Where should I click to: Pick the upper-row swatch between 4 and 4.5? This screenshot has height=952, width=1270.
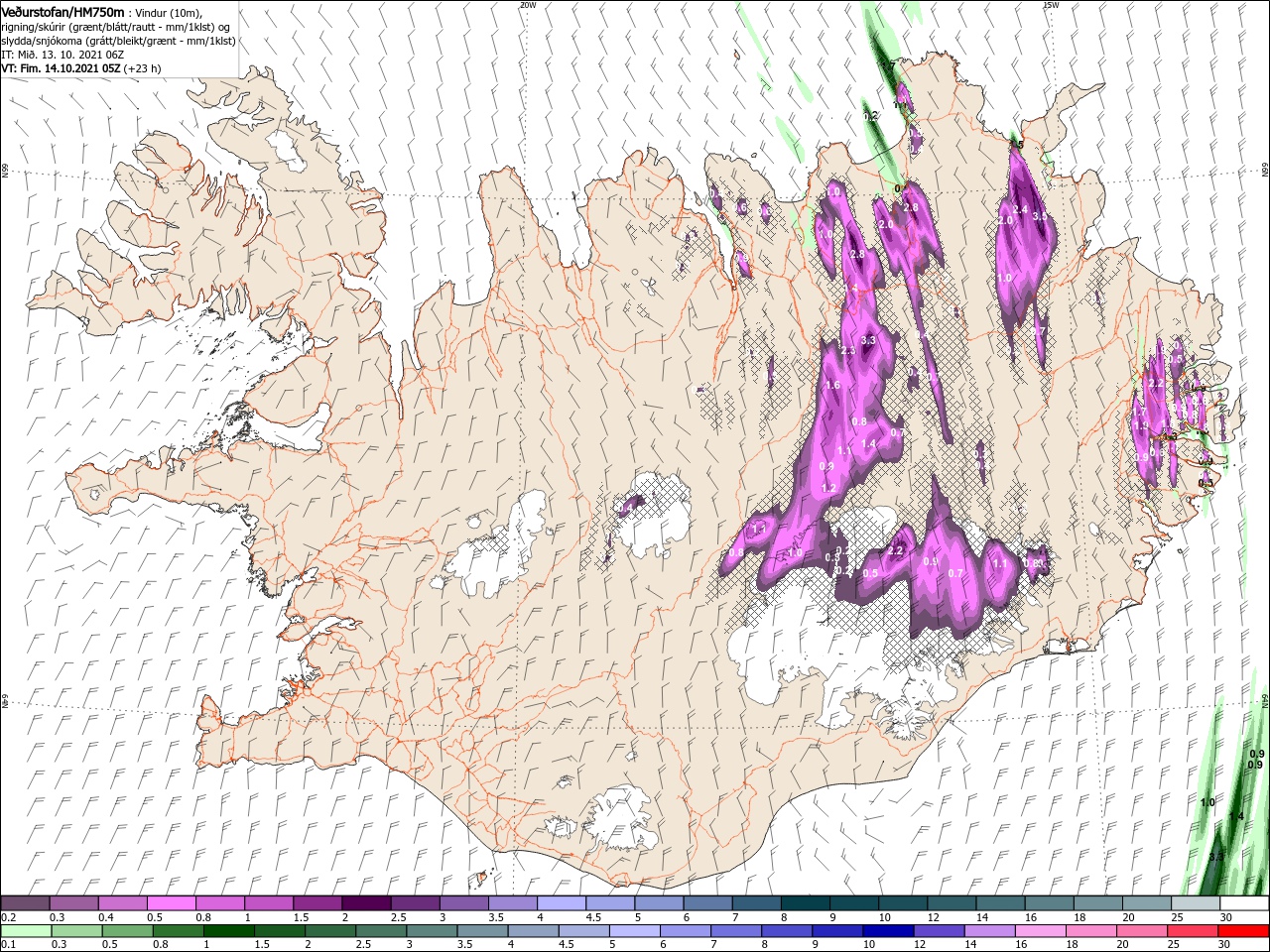562,903
